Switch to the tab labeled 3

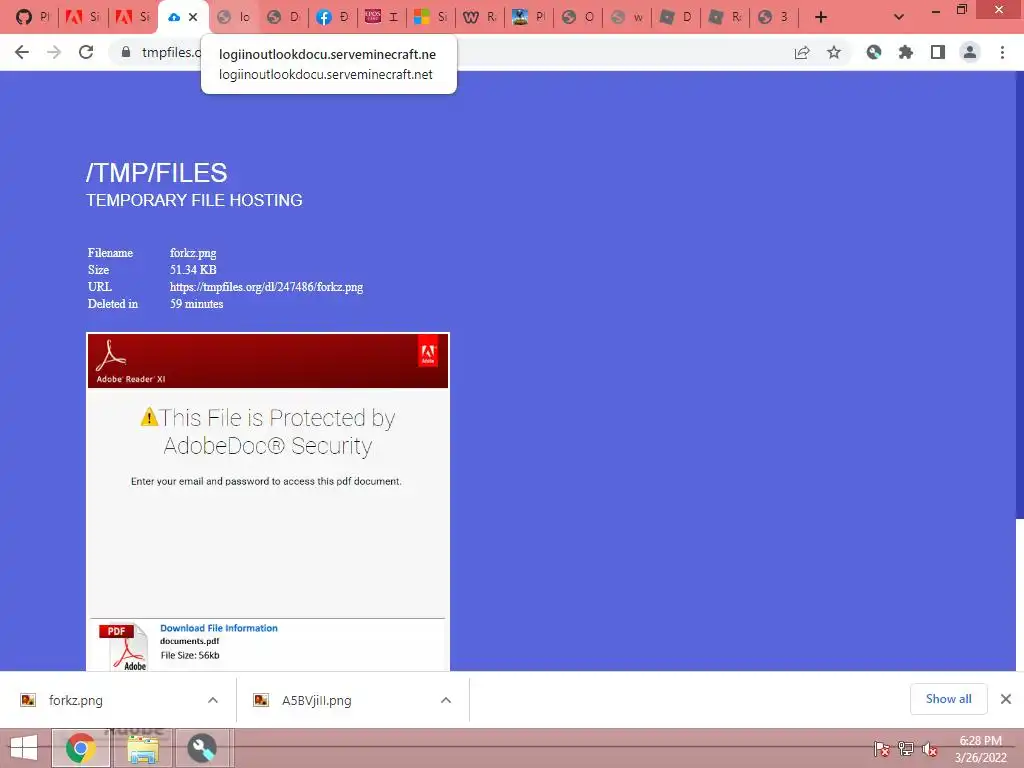click(773, 17)
